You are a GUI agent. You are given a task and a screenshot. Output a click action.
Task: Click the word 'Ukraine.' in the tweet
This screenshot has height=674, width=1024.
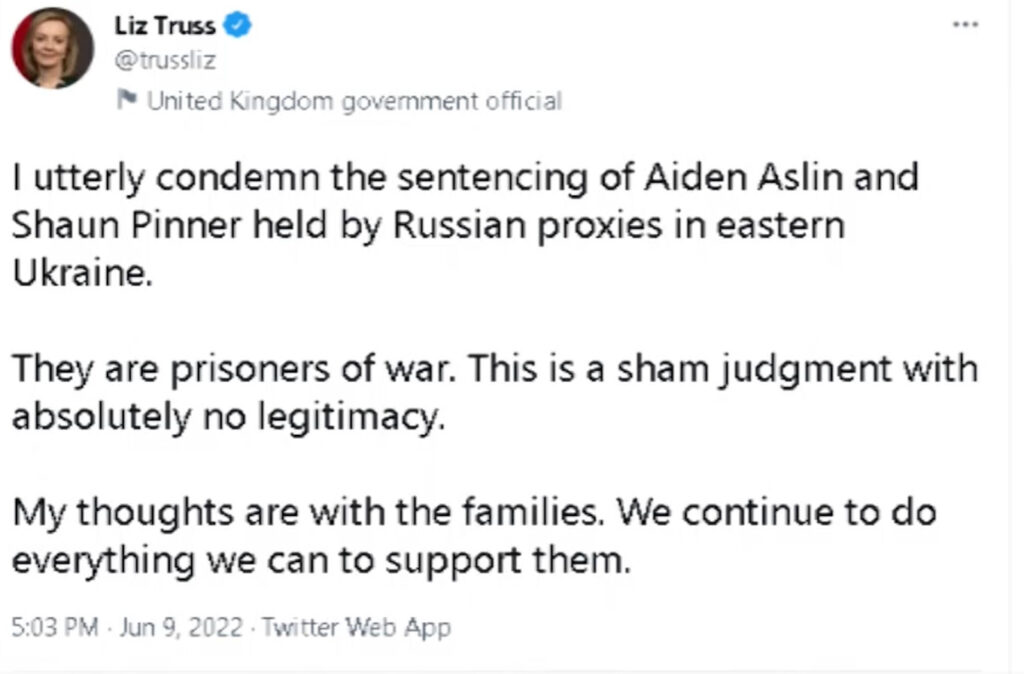(83, 273)
